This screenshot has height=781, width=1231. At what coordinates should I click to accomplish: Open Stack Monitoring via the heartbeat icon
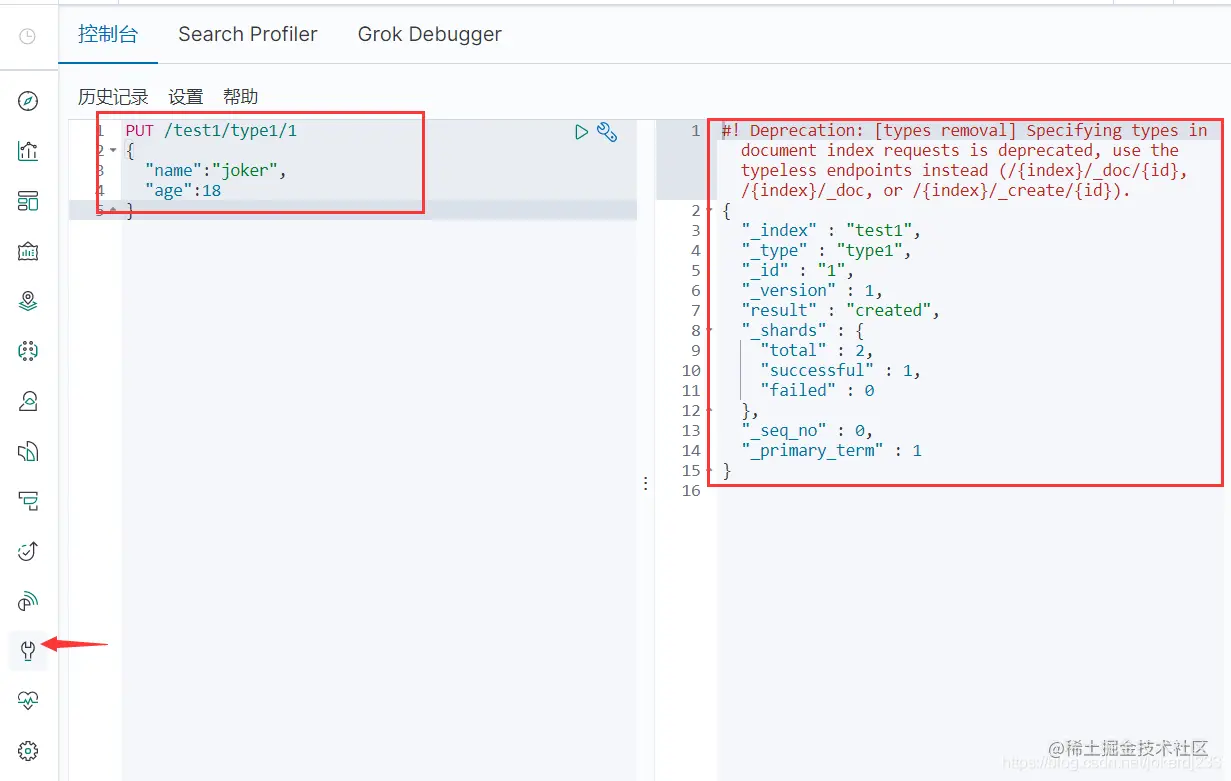tap(28, 701)
